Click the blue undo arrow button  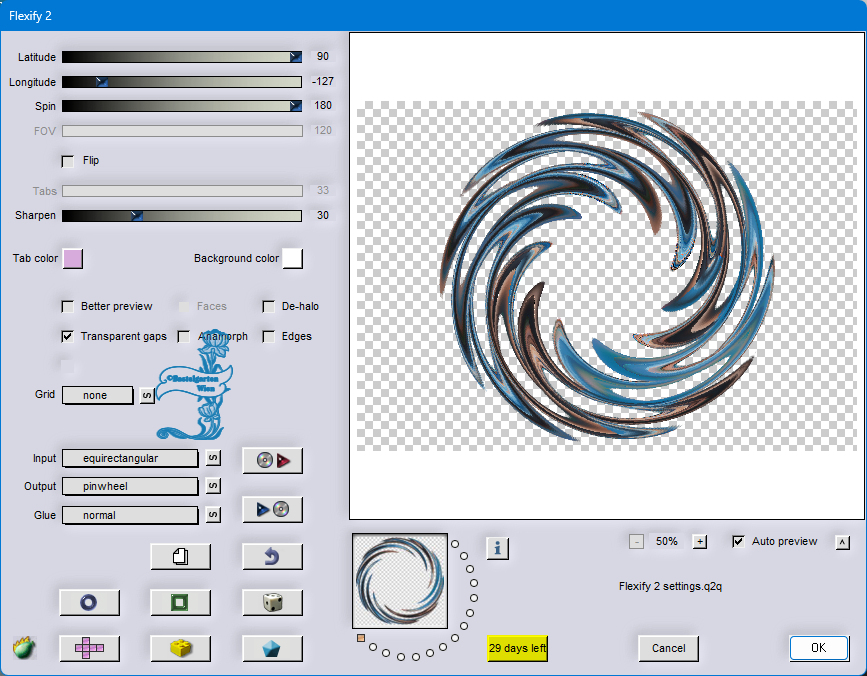pos(273,556)
